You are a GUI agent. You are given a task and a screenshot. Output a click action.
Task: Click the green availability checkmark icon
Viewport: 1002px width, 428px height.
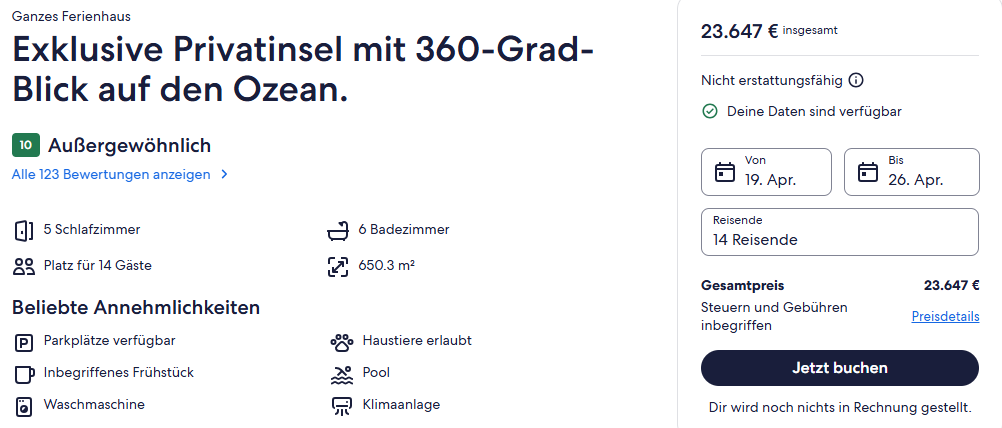point(709,112)
